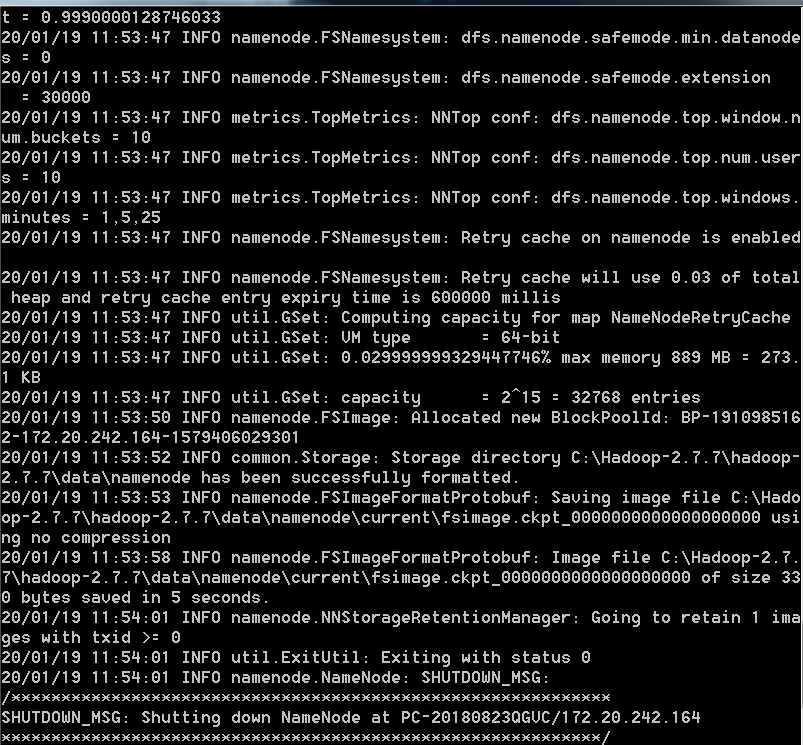Click 'ng no compression' text
Image resolution: width=803 pixels, height=745 pixels.
coord(86,538)
